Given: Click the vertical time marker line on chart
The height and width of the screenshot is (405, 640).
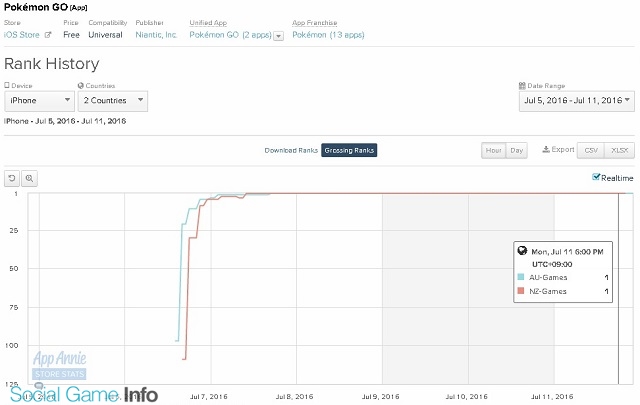Looking at the screenshot, I should tap(618, 288).
